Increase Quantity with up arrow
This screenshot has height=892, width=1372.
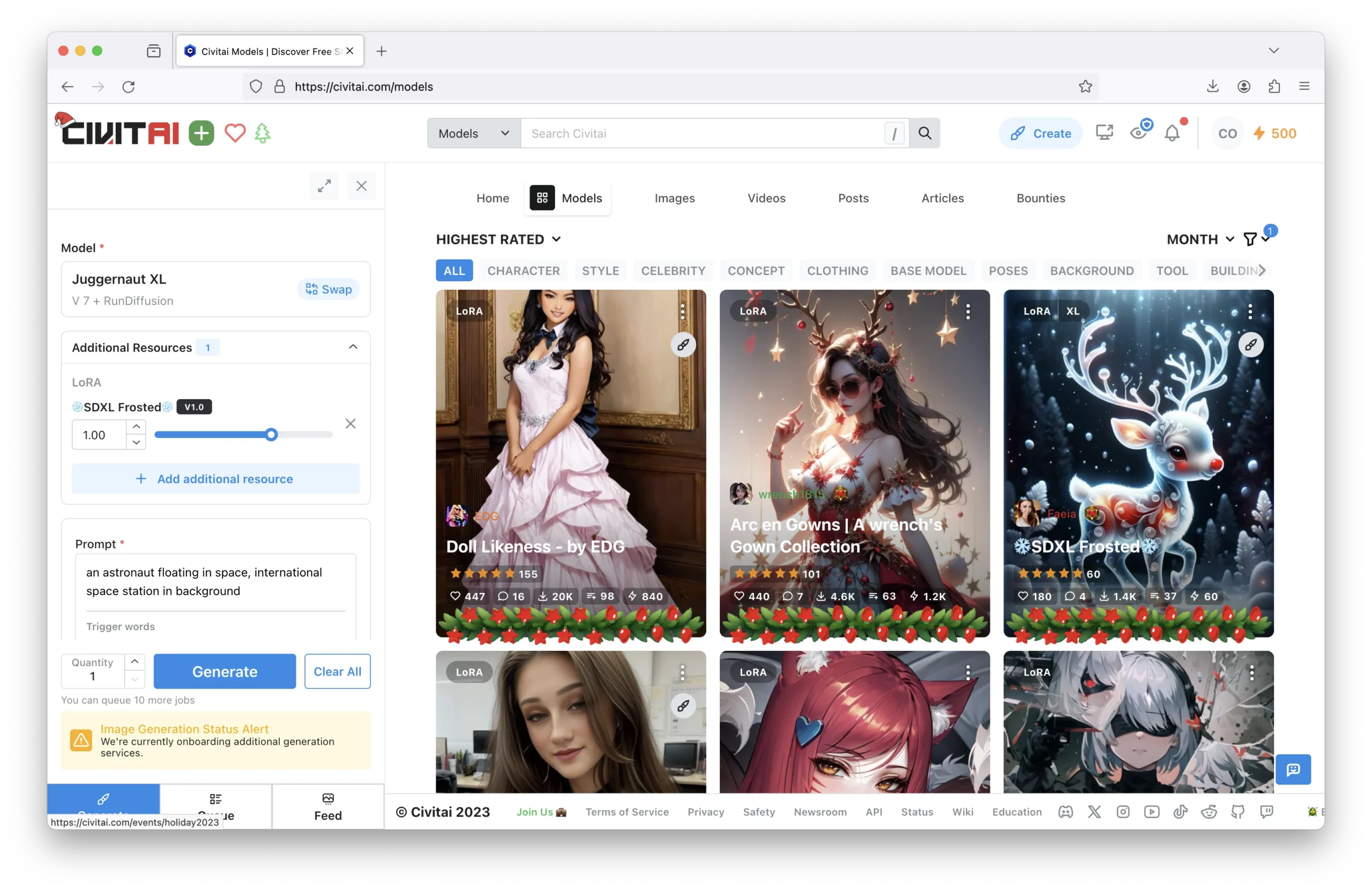click(135, 662)
